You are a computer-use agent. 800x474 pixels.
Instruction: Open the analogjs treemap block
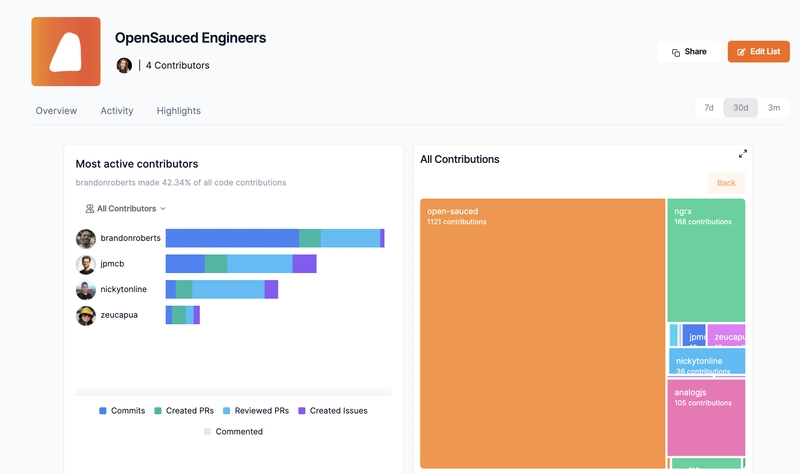(x=706, y=417)
